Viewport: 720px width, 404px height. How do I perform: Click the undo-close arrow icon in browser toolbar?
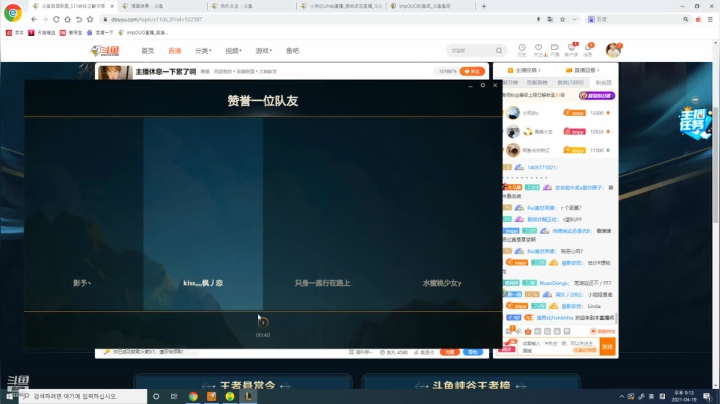[79, 19]
